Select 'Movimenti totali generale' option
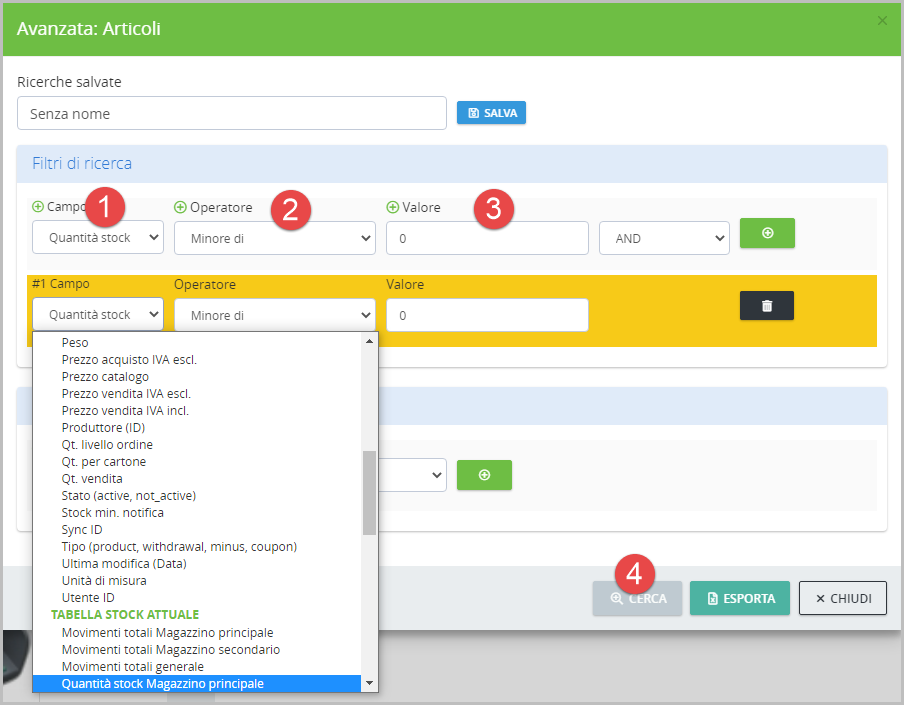904x705 pixels. tap(133, 666)
